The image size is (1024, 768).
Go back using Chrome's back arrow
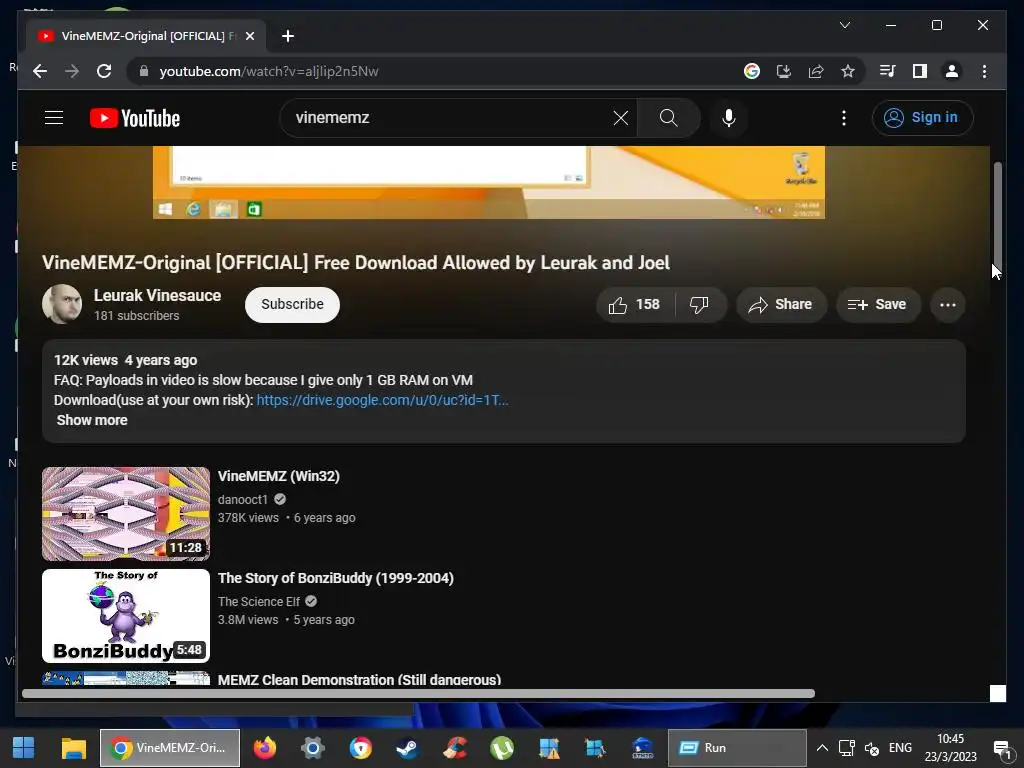coord(40,71)
